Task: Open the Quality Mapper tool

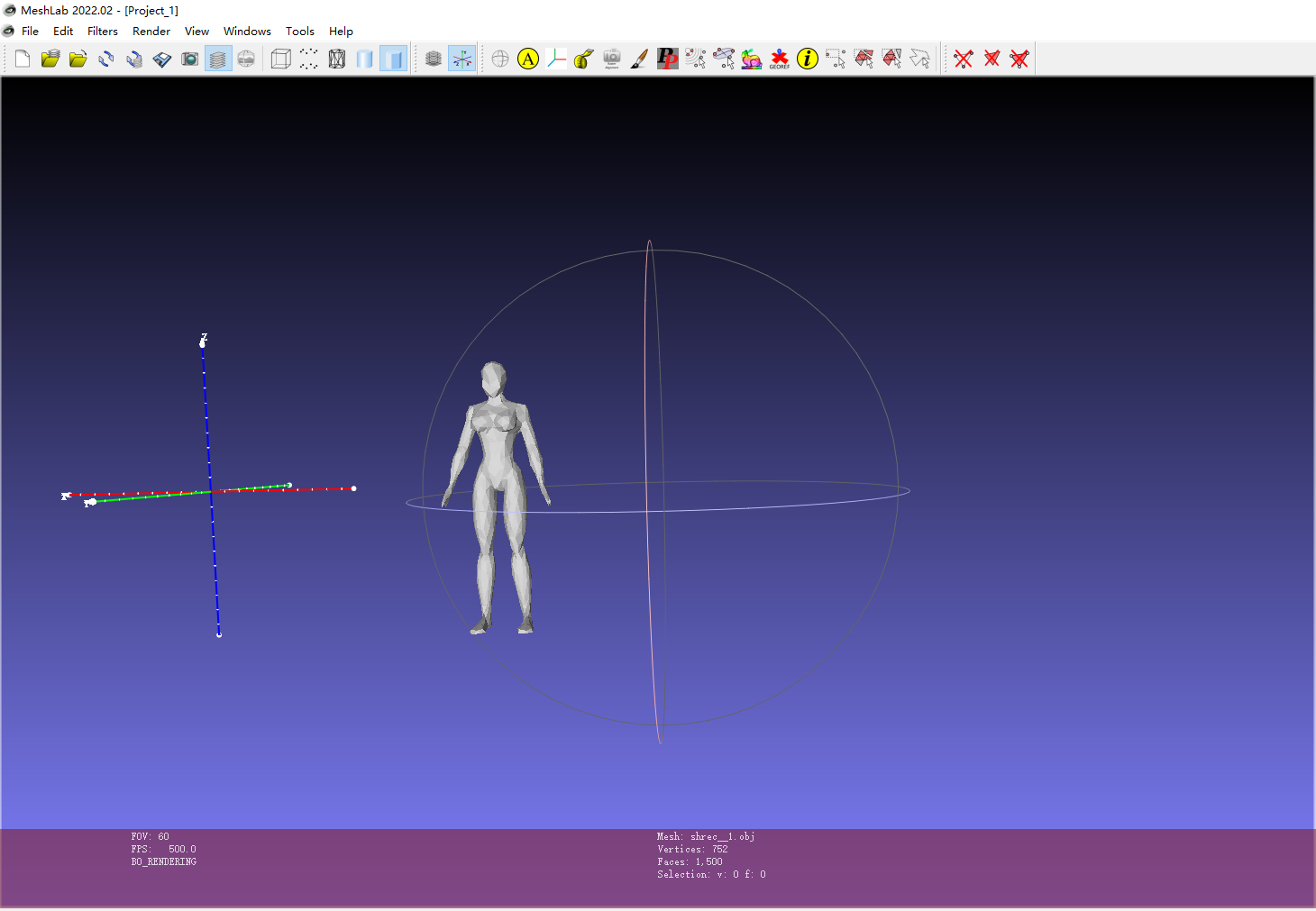Action: coord(752,59)
